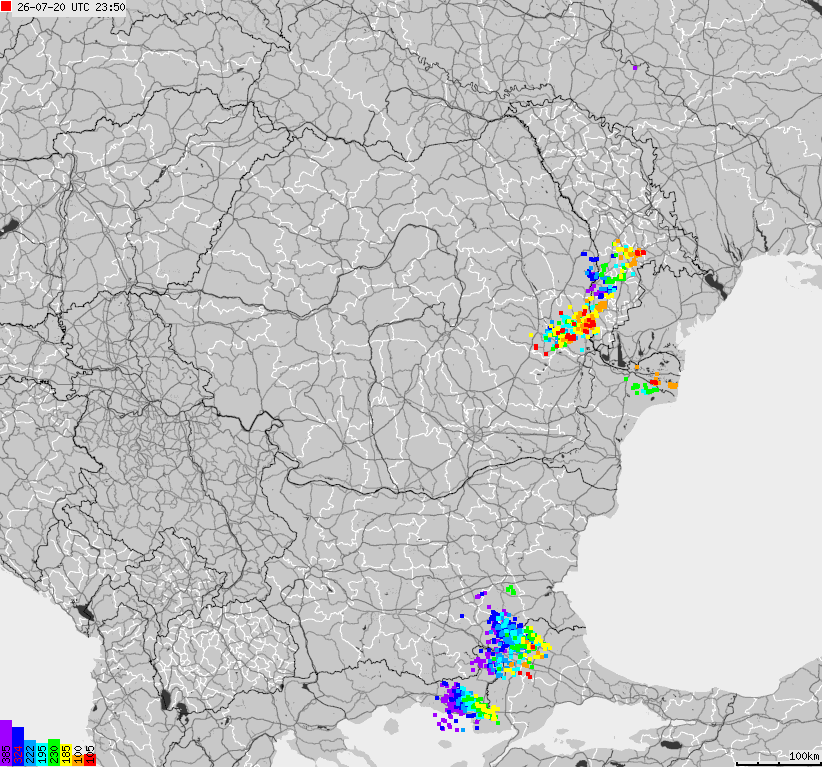This screenshot has width=822, height=767.
Task: Select the purple legend bar labeled 385
Action: click(6, 743)
